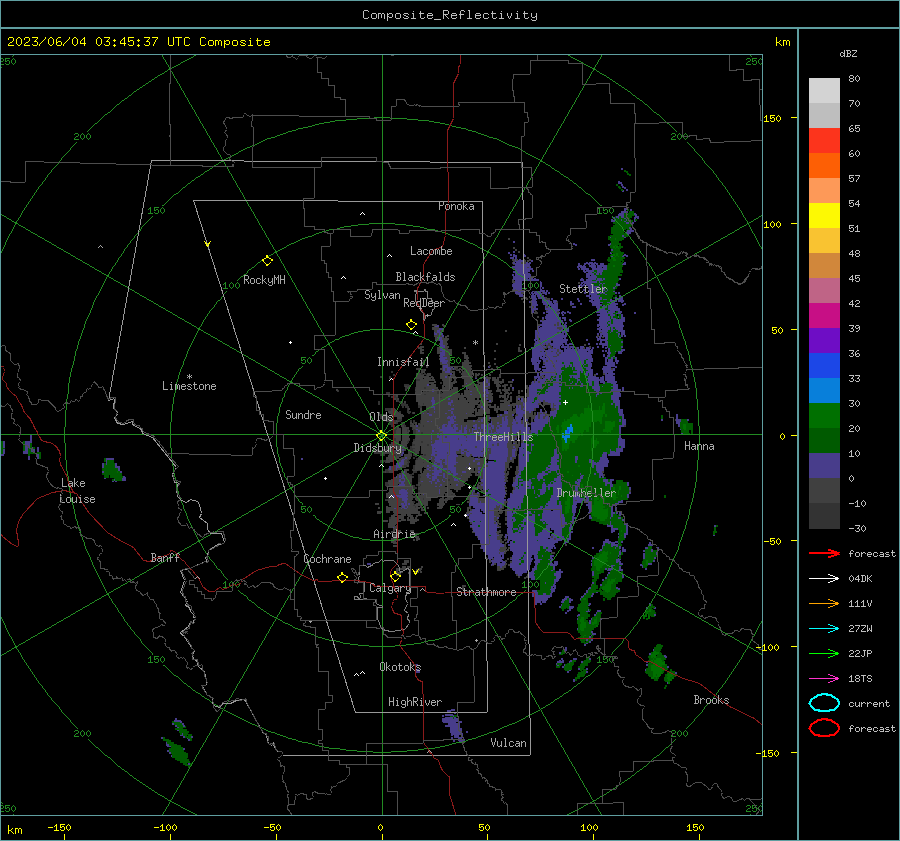This screenshot has width=900, height=841.
Task: Click the Hanna city label
Action: point(699,446)
